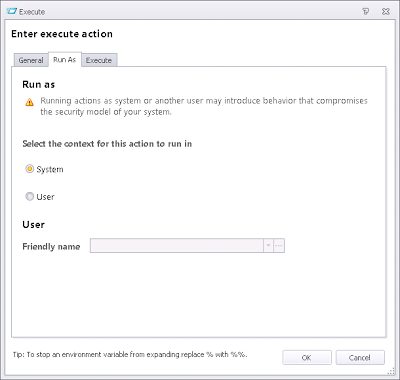Click the environment variable tip text

[x=130, y=354]
